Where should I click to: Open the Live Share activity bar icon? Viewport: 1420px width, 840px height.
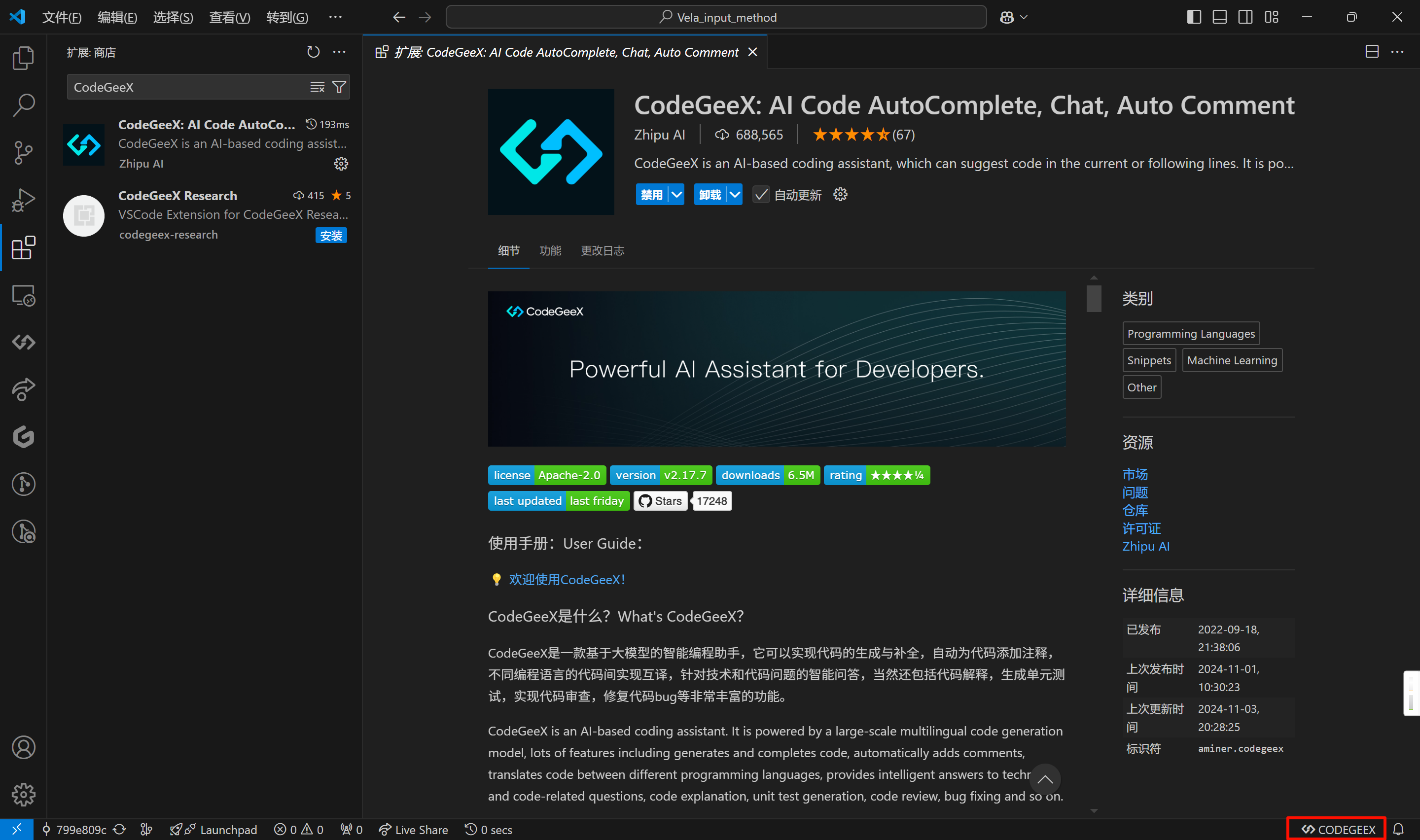[23, 389]
